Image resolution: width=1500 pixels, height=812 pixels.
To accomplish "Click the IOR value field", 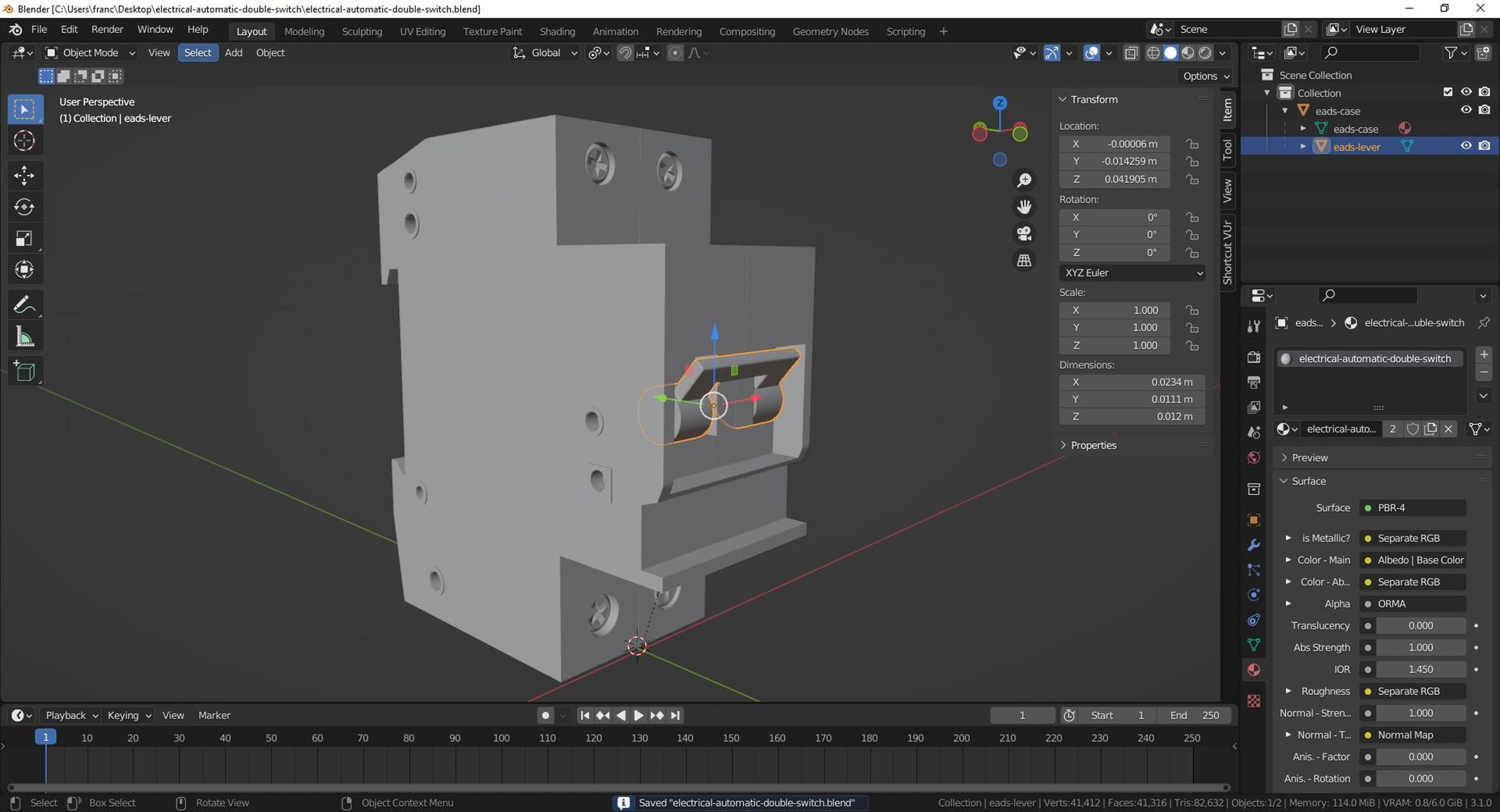I will 1420,669.
